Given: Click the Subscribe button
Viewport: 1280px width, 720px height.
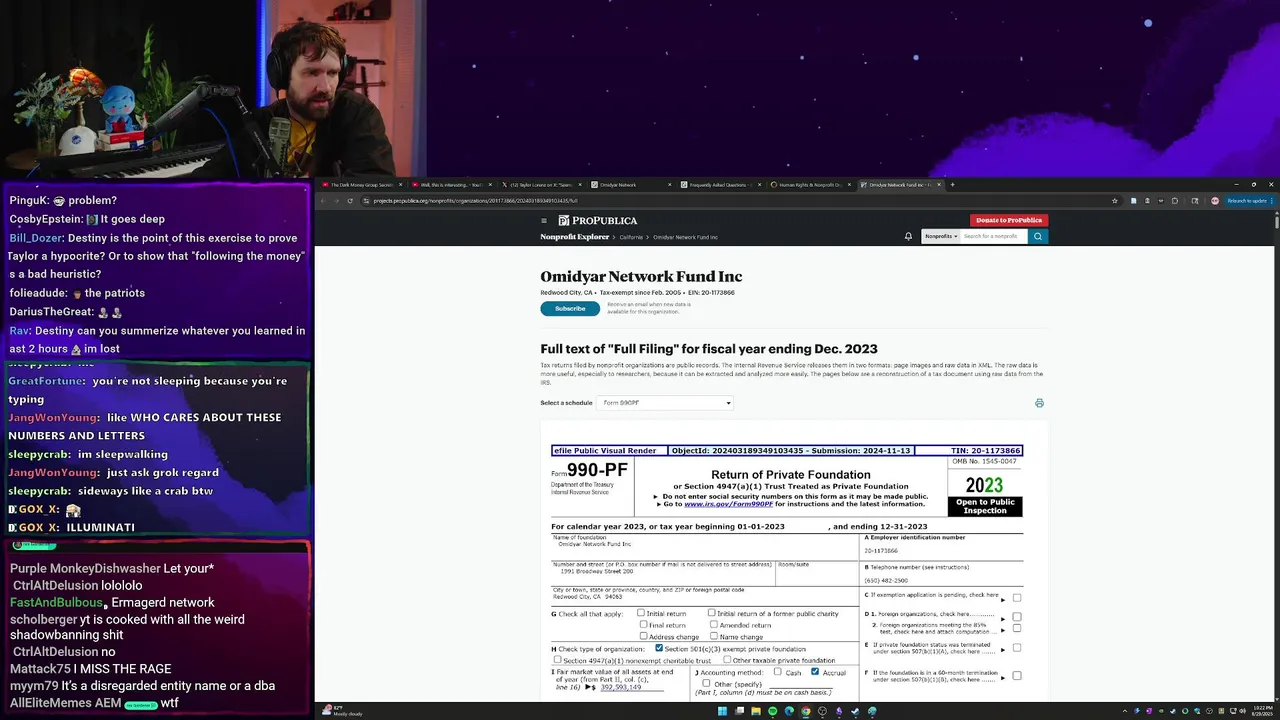Looking at the screenshot, I should click(x=570, y=308).
